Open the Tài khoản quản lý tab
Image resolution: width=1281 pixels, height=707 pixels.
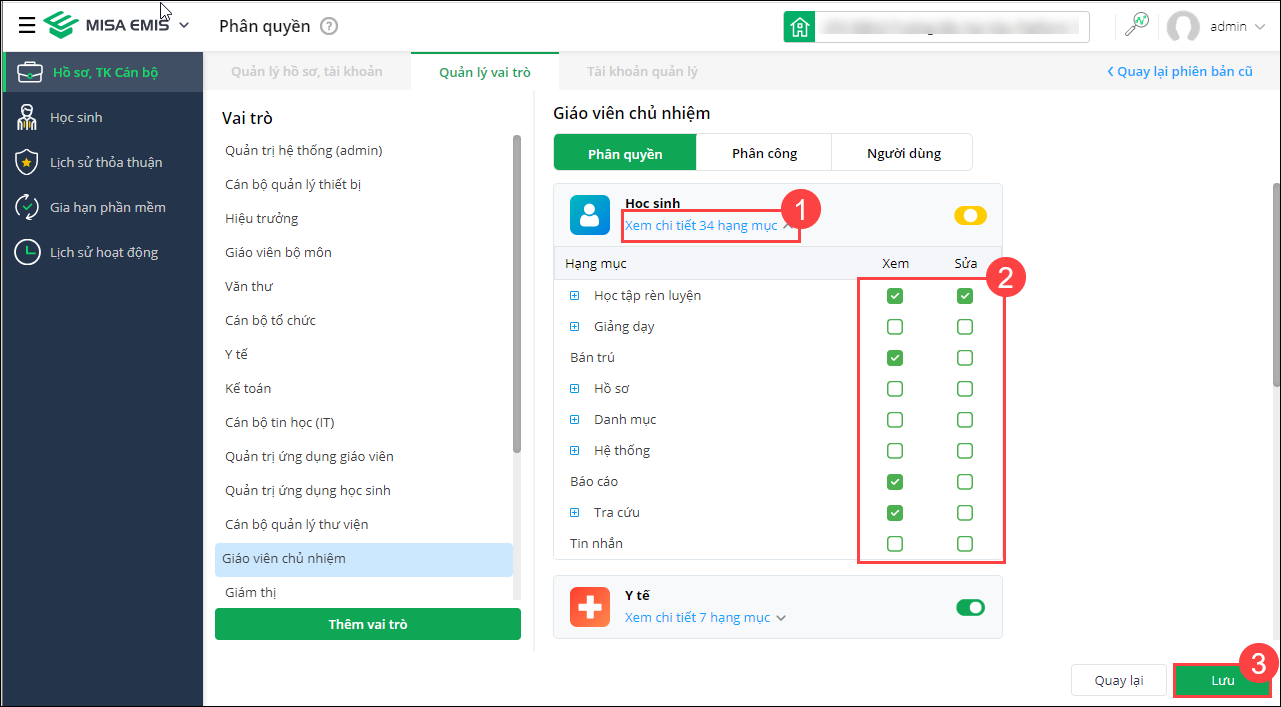click(x=642, y=72)
